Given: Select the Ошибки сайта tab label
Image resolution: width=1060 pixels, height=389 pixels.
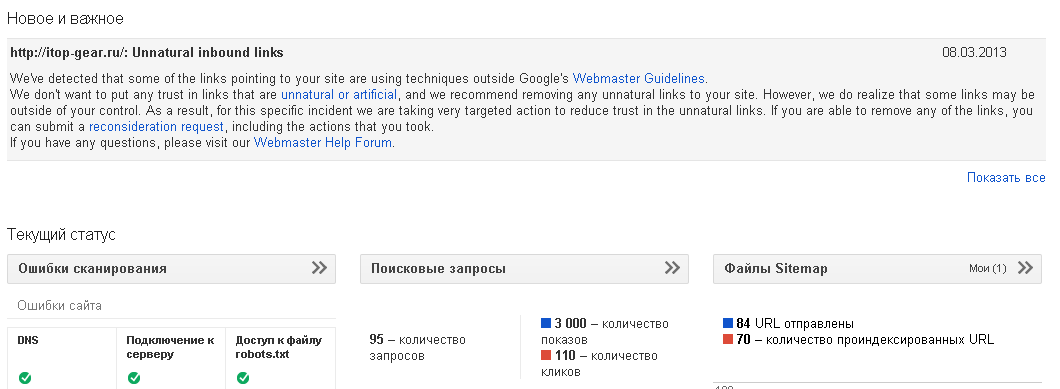Looking at the screenshot, I should 60,306.
